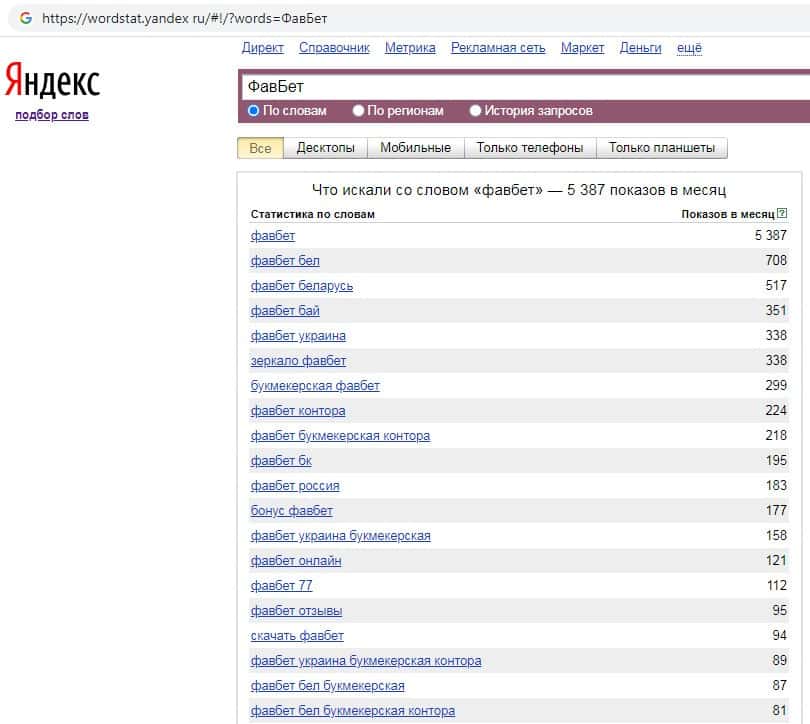Open the Метрика top menu link
810x724 pixels.
click(x=410, y=48)
